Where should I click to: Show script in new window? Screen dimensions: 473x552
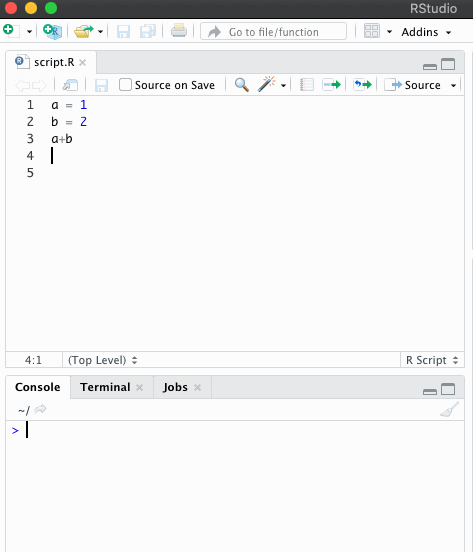click(x=70, y=85)
